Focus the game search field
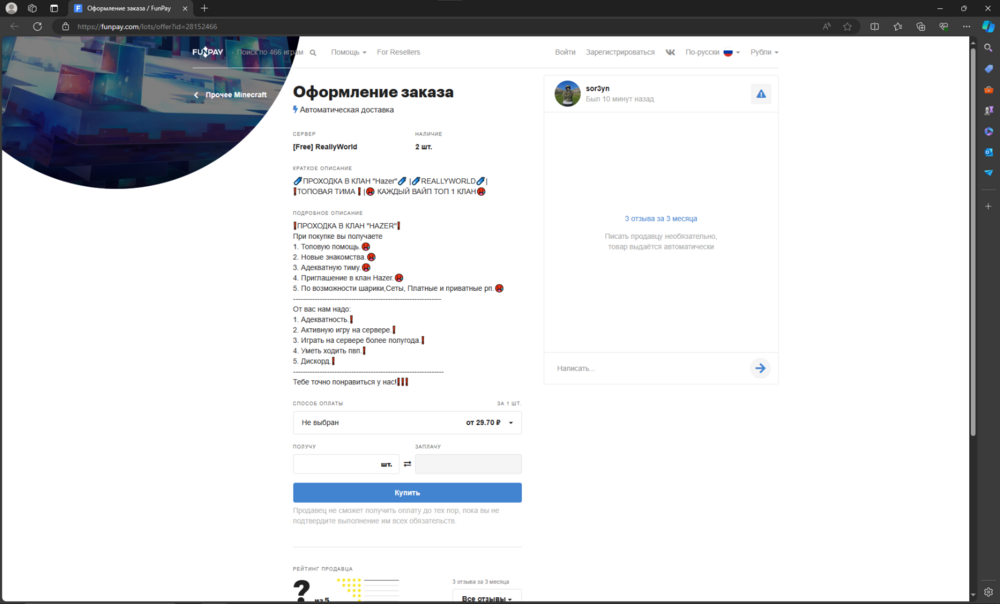1000x604 pixels. pyautogui.click(x=270, y=52)
